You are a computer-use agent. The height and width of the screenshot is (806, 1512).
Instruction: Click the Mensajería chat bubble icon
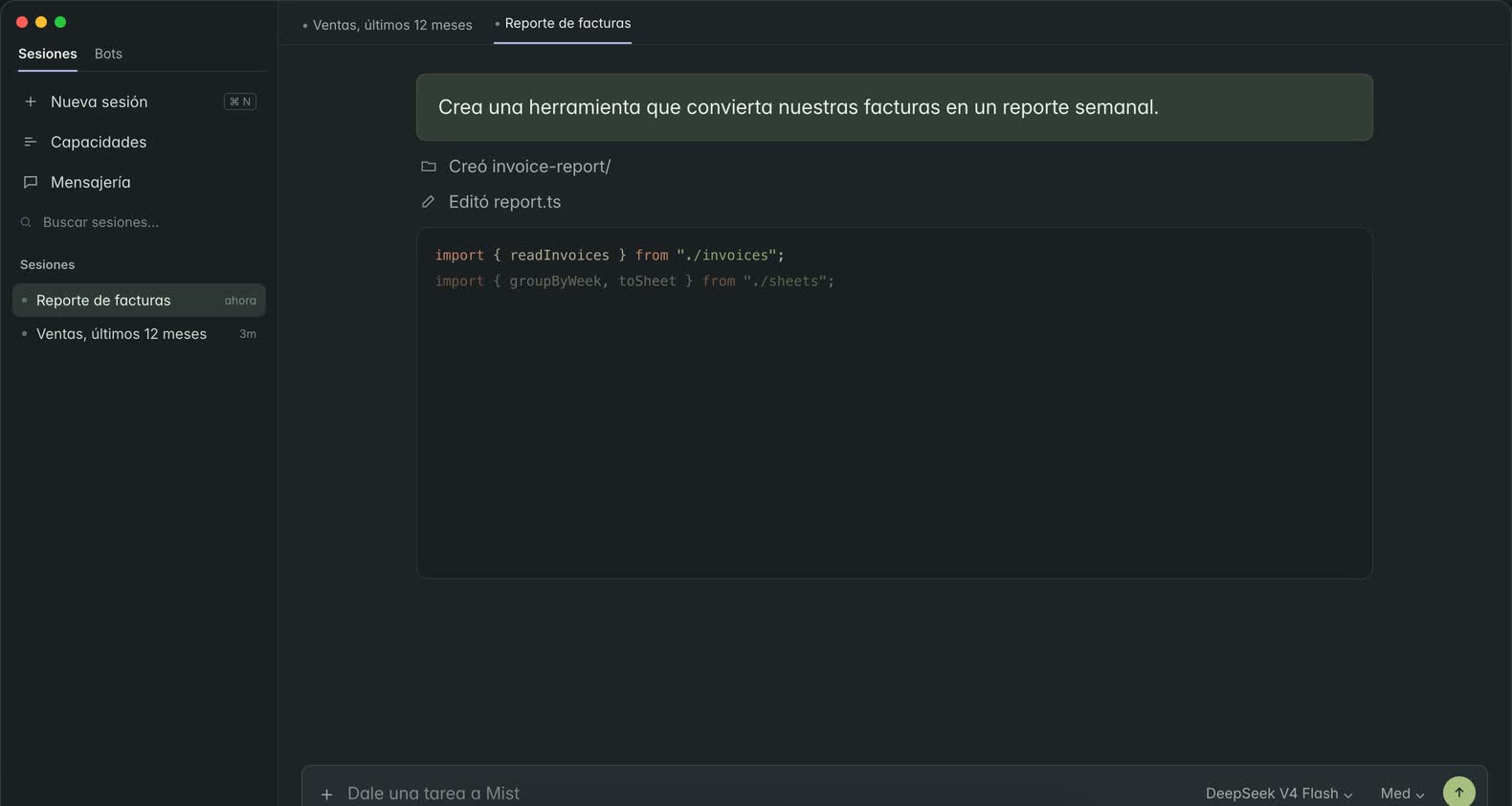pos(31,182)
